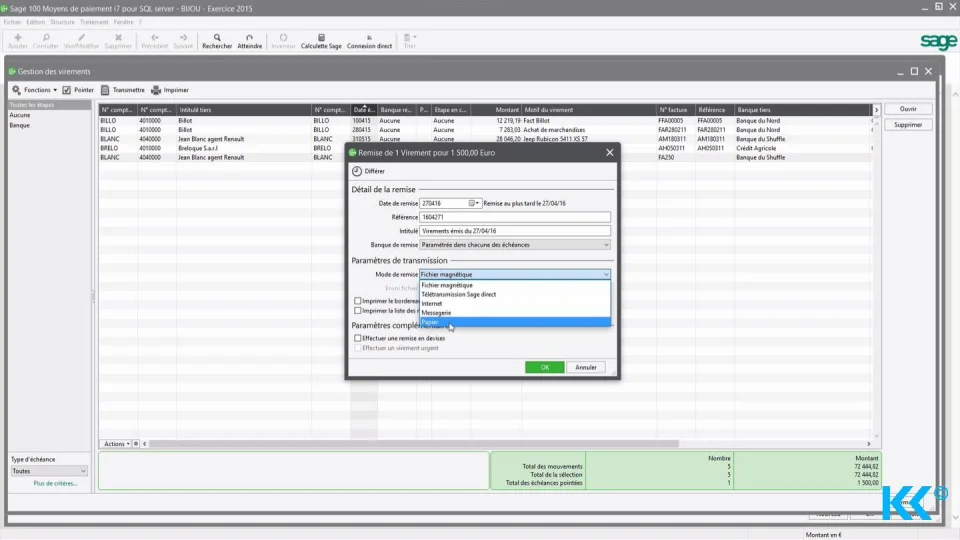Screen dimensions: 960x540
Task: Toggle Effectuer un virement urgent checkbox
Action: (358, 348)
